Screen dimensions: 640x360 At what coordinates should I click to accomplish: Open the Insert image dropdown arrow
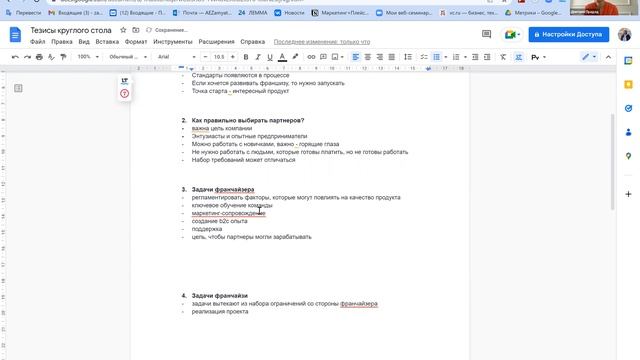tap(342, 57)
